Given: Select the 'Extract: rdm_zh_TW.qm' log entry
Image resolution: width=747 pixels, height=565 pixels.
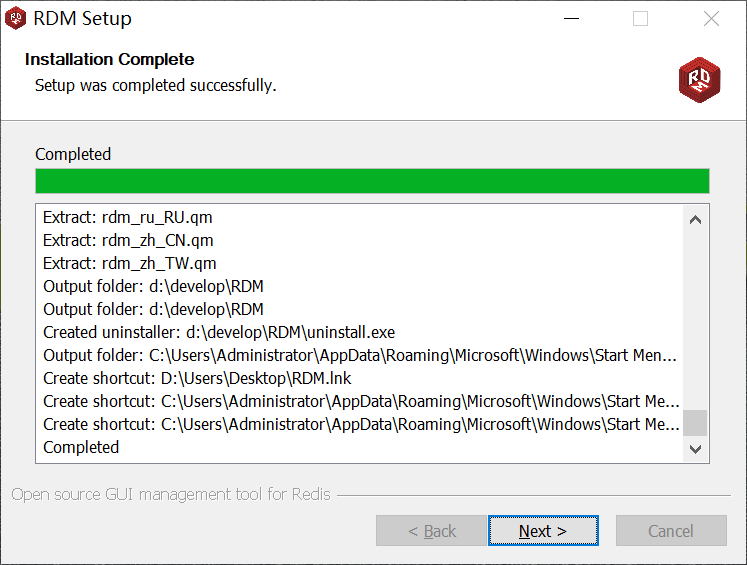Looking at the screenshot, I should pyautogui.click(x=130, y=263).
